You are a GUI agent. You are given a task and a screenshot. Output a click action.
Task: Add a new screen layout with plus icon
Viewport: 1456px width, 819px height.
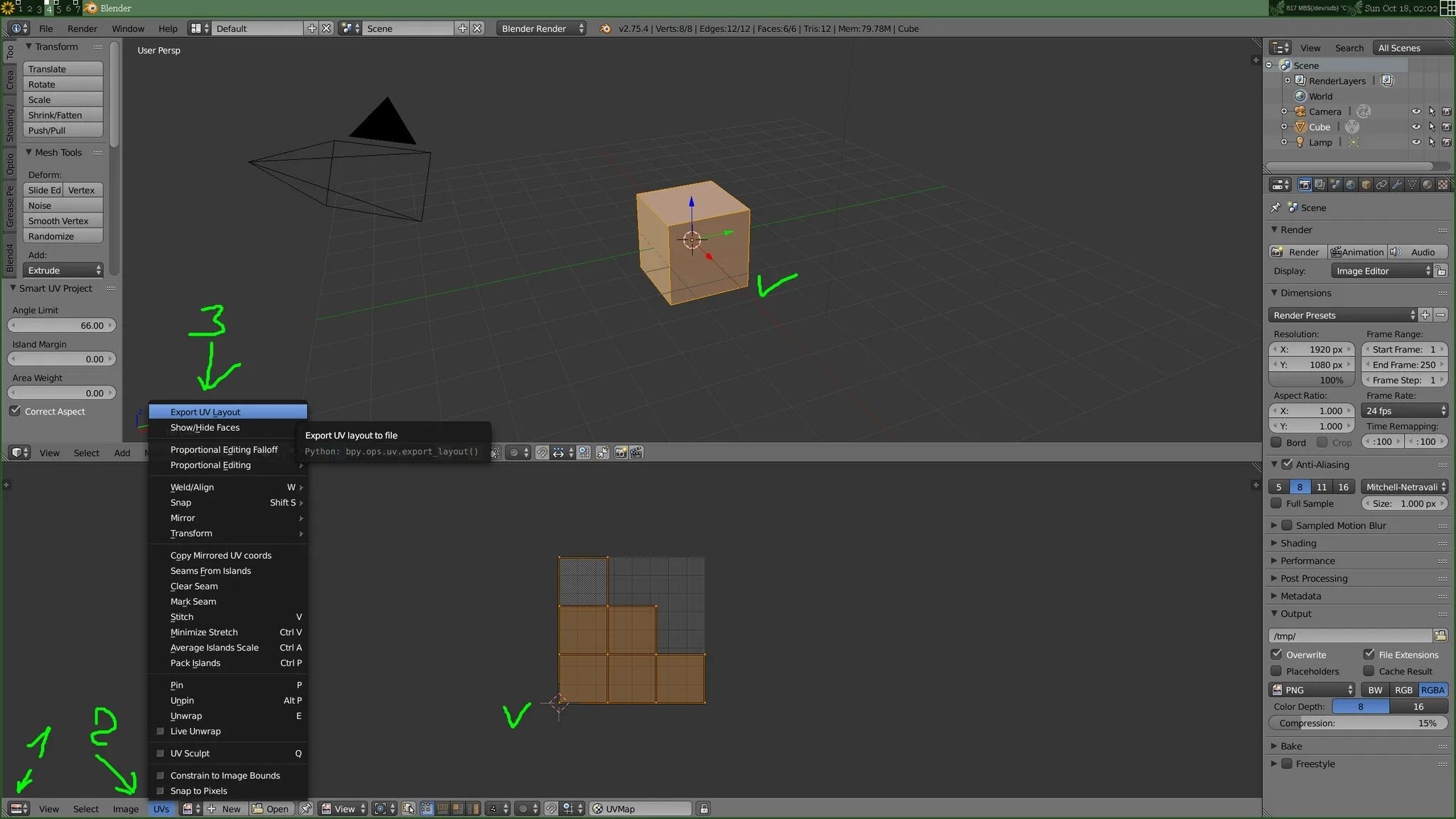click(311, 28)
